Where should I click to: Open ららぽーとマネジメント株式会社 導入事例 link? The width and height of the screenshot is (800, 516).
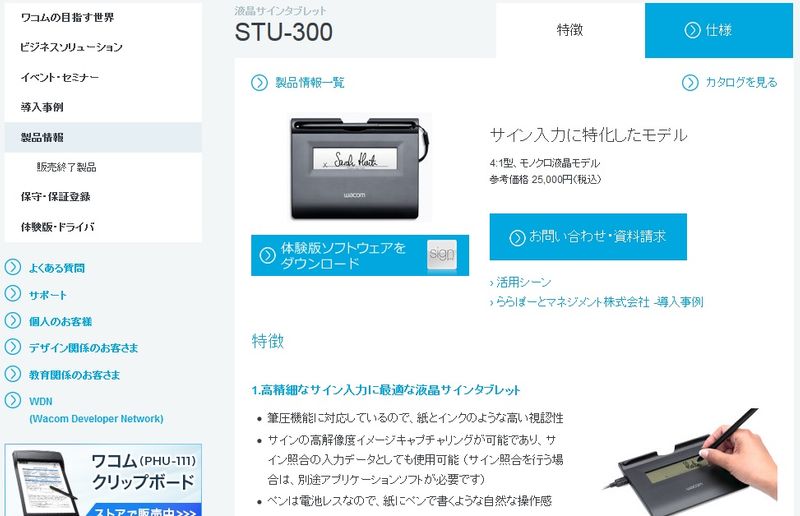click(x=596, y=302)
